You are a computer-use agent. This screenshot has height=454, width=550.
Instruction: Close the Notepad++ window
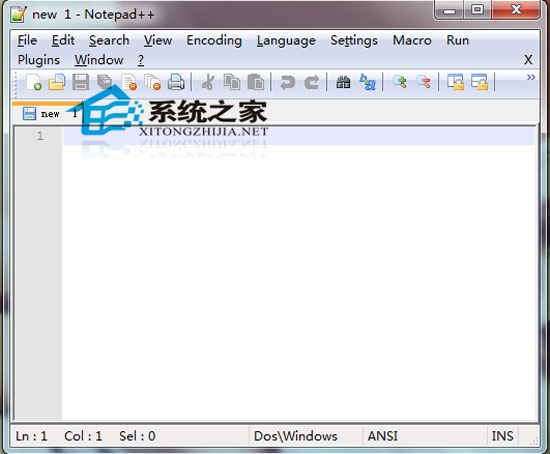pos(516,10)
